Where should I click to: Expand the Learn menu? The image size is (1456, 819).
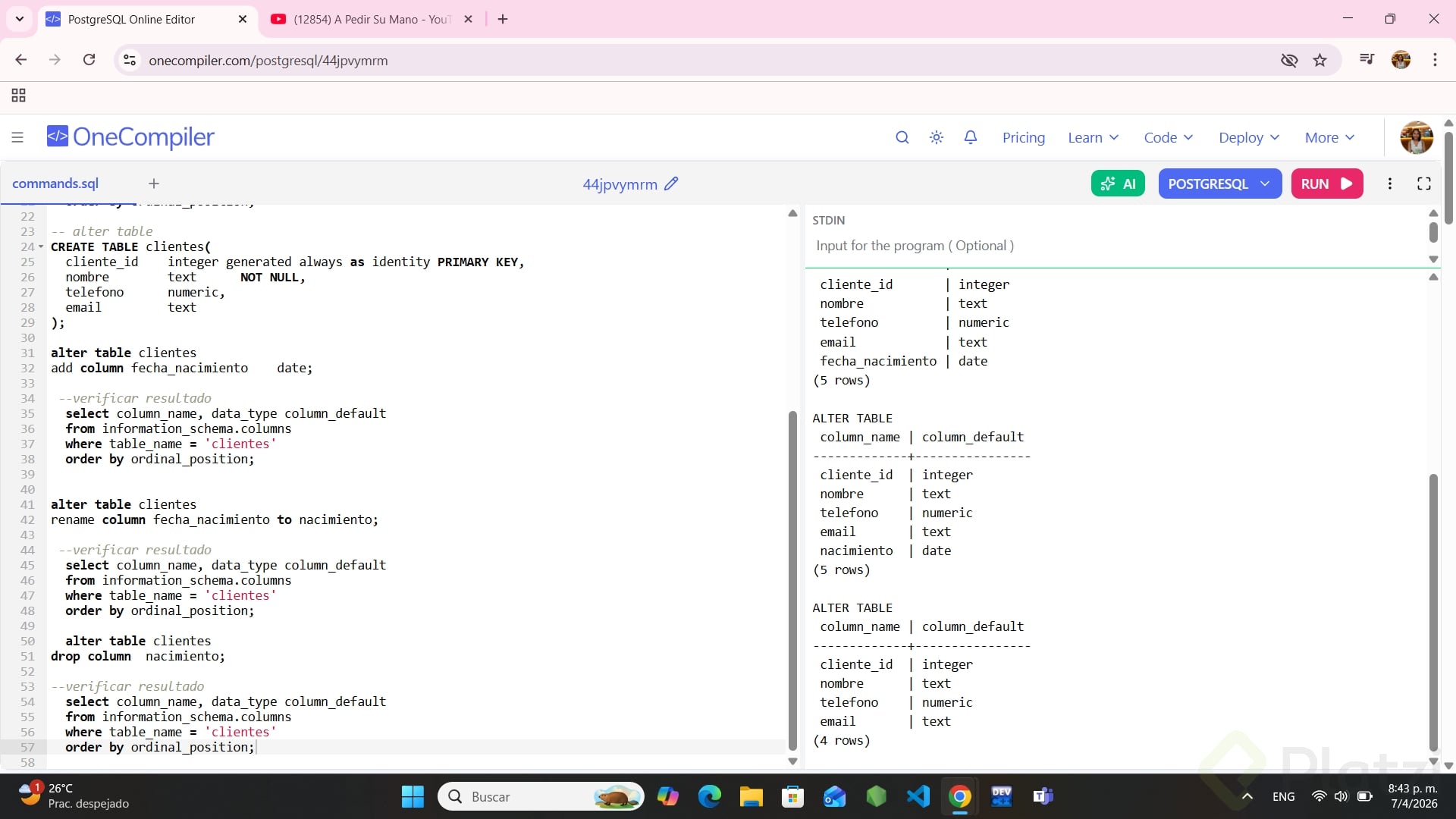[1093, 137]
